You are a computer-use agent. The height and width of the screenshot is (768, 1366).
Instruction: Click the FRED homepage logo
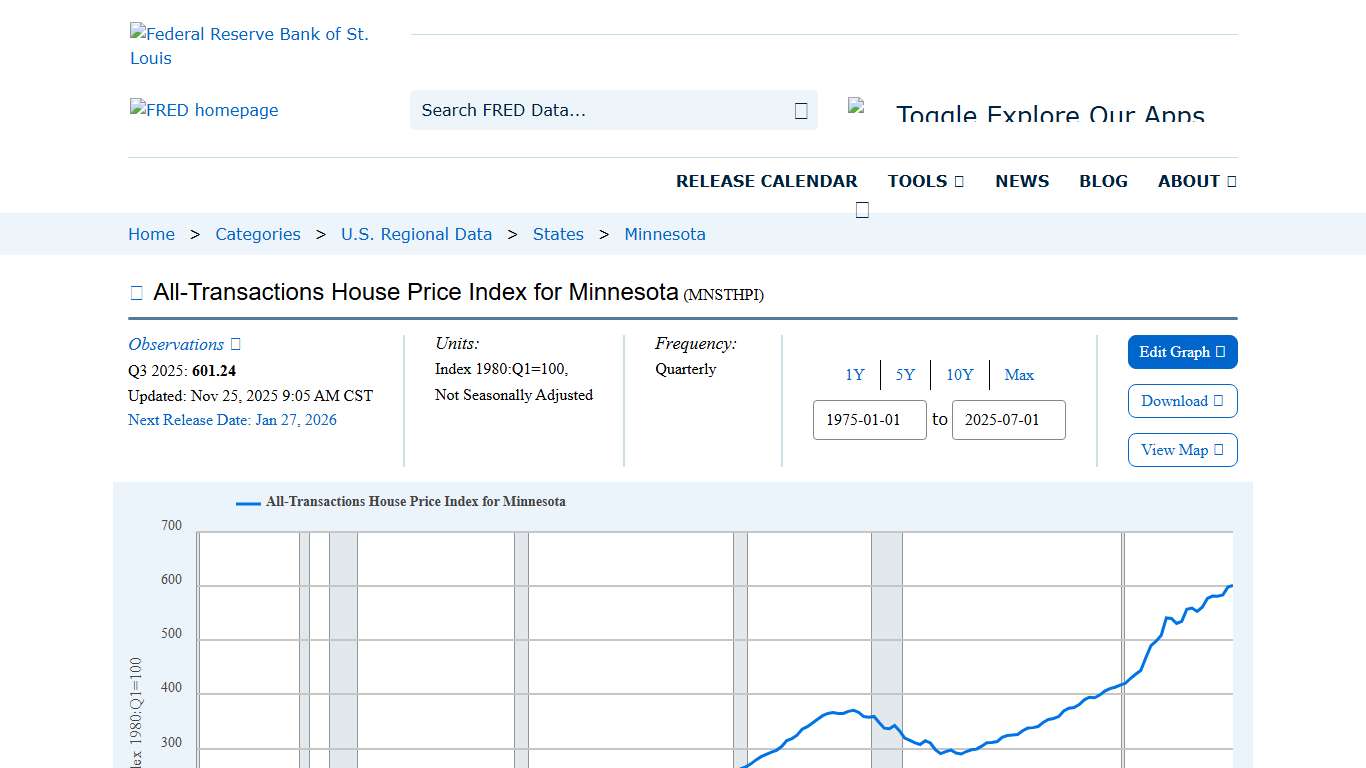coord(203,110)
